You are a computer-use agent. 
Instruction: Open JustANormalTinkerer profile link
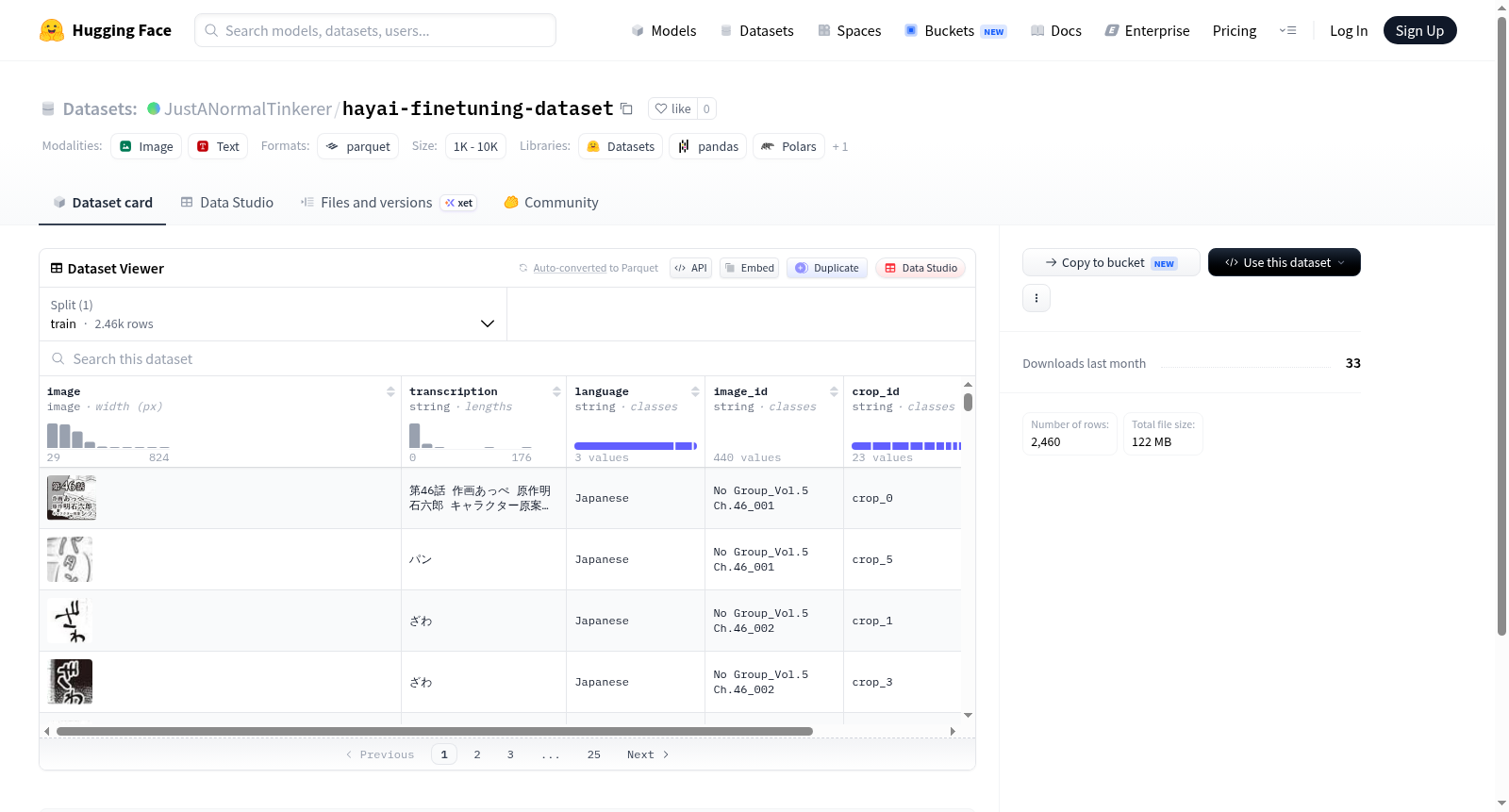click(x=248, y=108)
